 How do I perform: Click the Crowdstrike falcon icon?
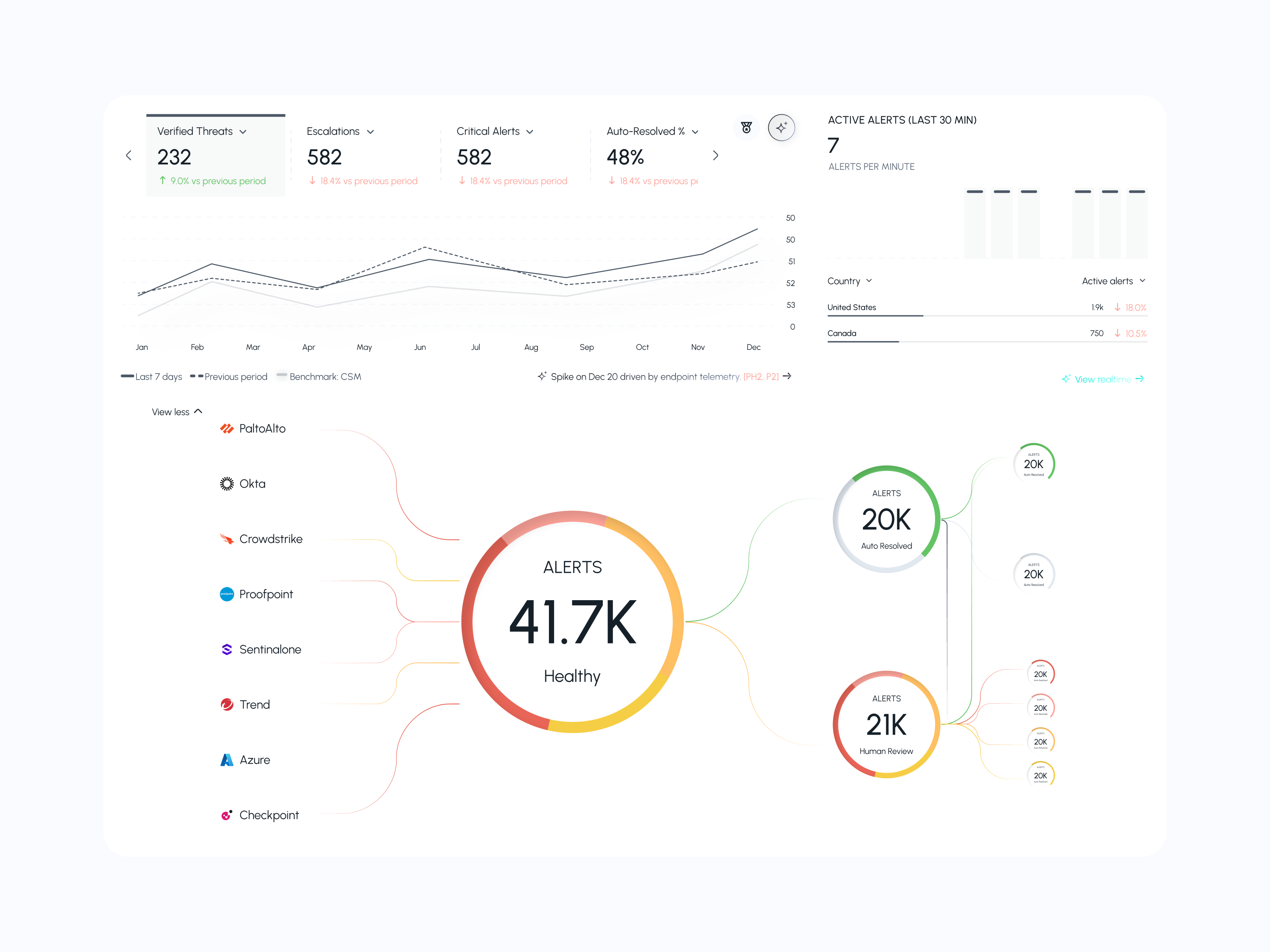[x=227, y=539]
